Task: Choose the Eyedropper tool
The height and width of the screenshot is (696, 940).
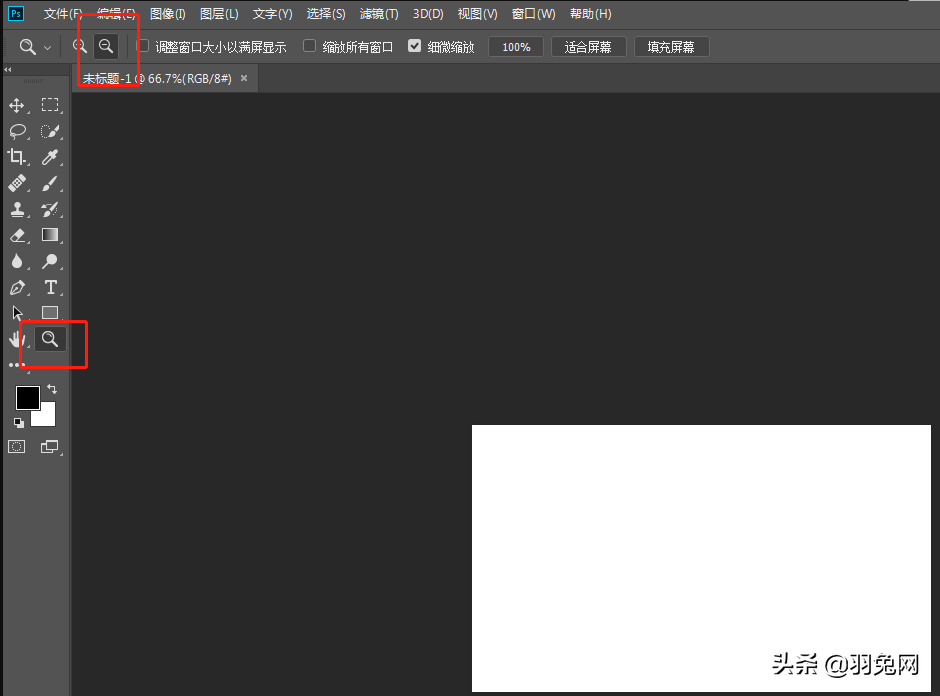Action: point(50,157)
